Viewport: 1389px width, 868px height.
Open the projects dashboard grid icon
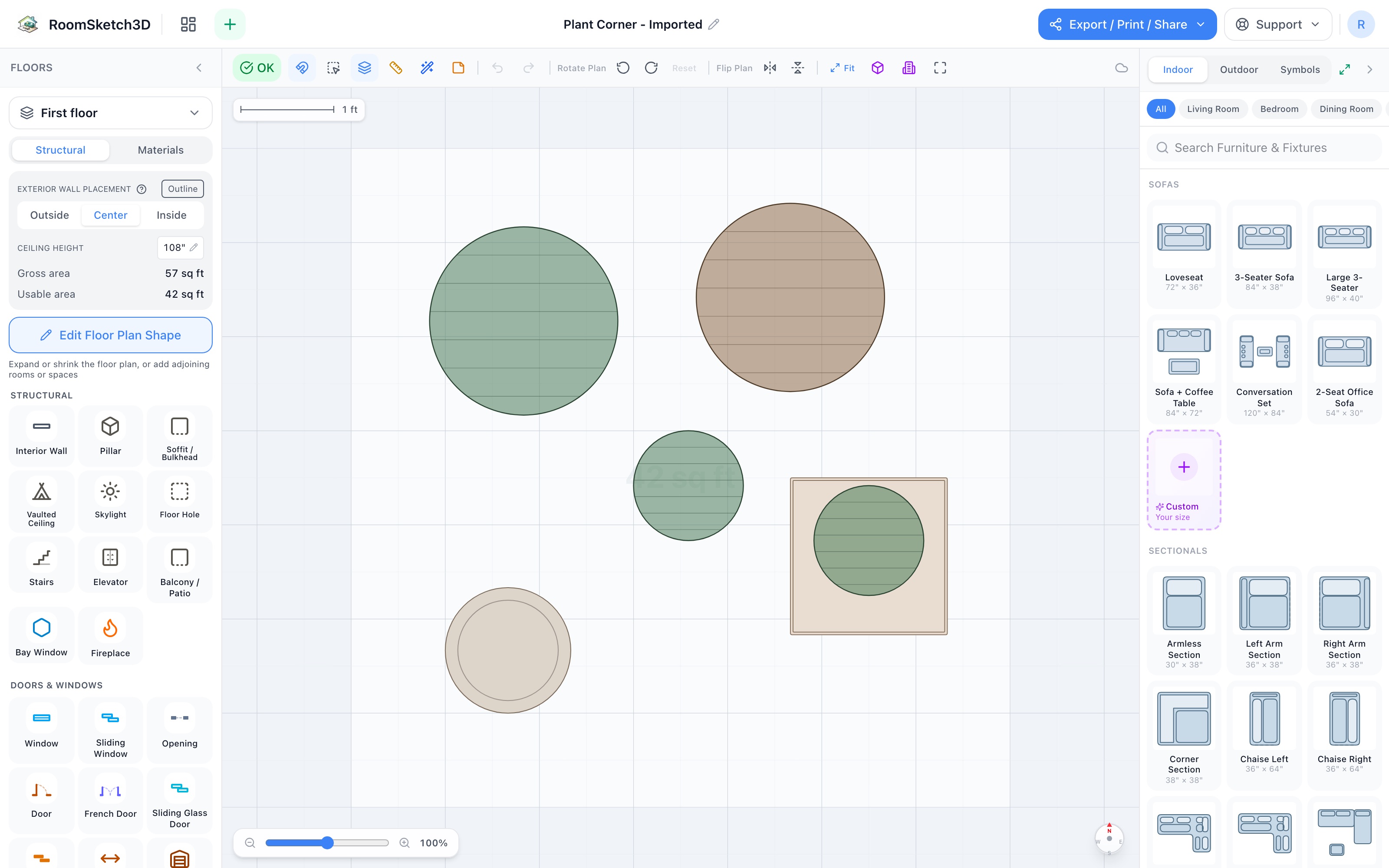[x=188, y=24]
